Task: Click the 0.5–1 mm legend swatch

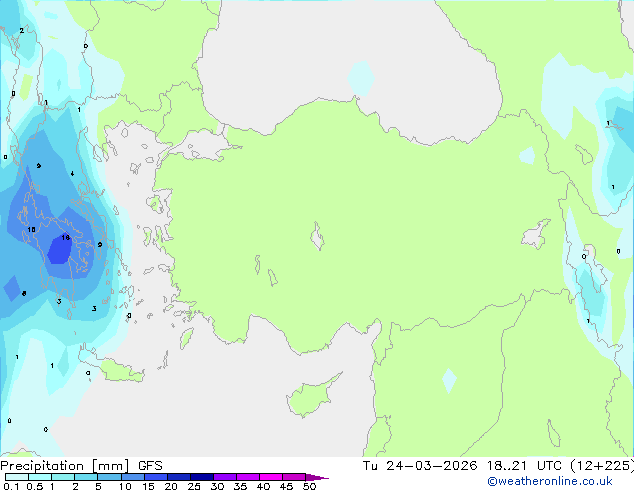Action: pyautogui.click(x=40, y=477)
